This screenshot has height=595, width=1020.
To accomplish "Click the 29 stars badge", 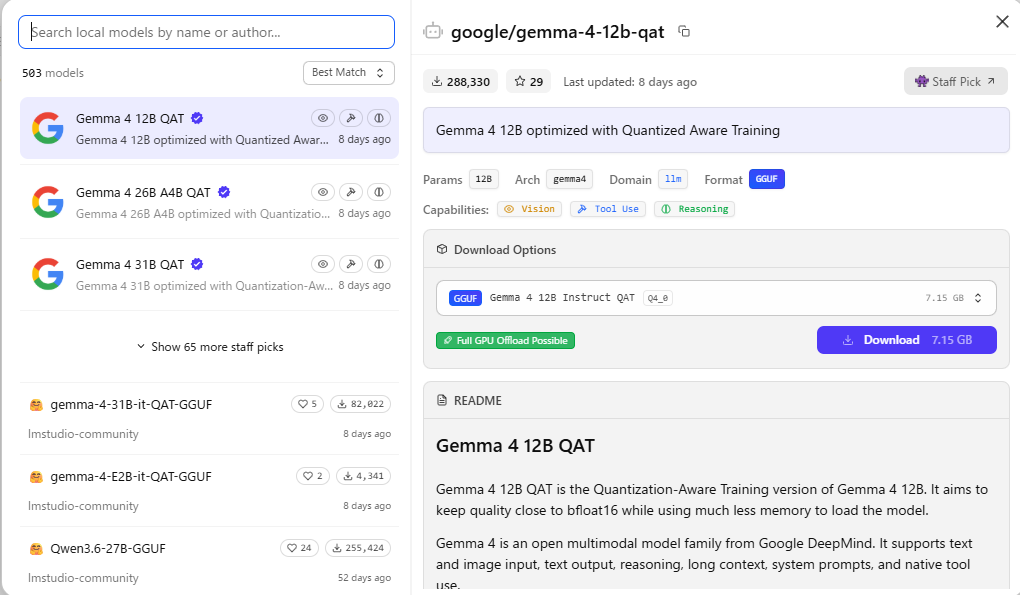I will 528,81.
